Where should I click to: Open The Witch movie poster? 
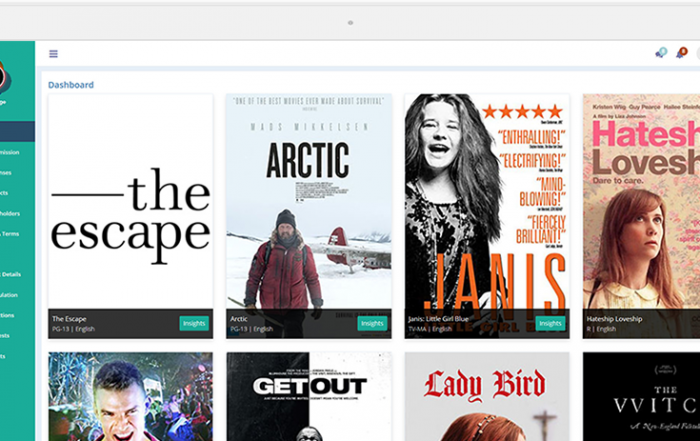[x=642, y=396]
